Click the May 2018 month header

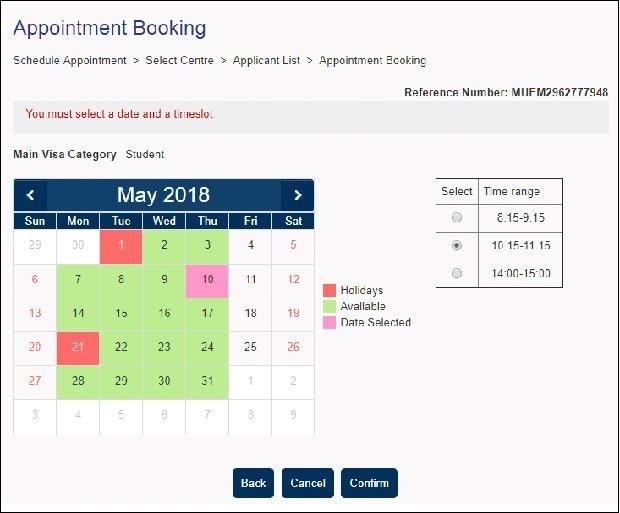coord(163,195)
